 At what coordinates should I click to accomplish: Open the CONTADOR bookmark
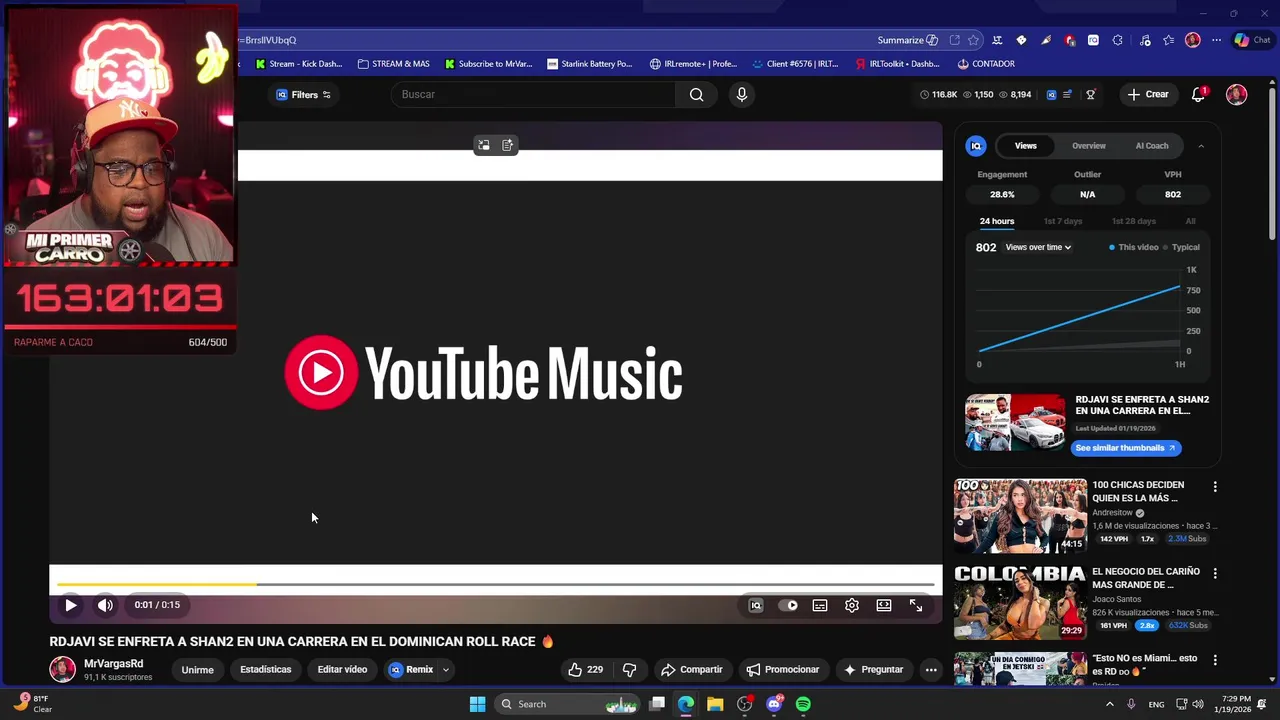coord(986,64)
